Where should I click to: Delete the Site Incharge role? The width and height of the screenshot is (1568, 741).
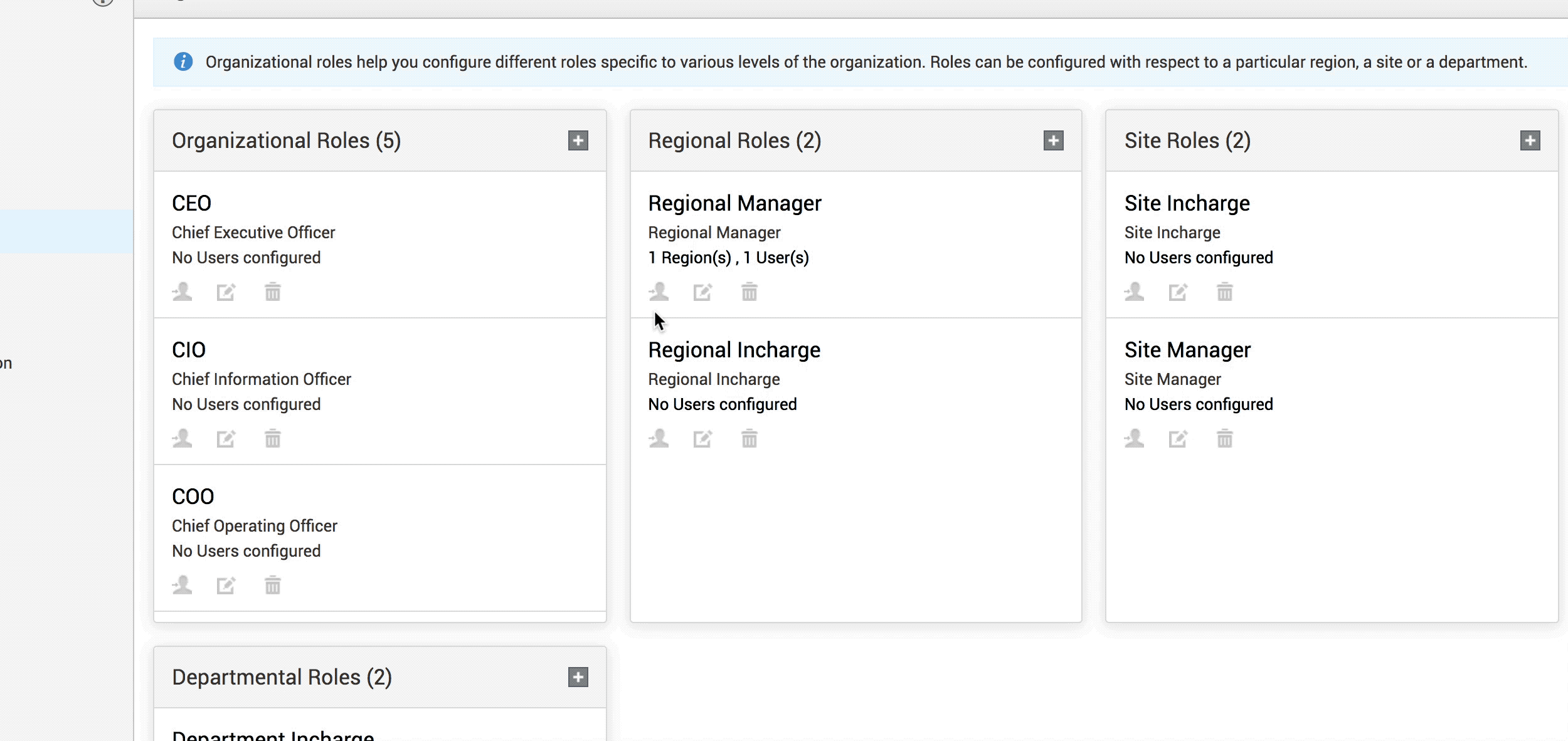(x=1224, y=292)
